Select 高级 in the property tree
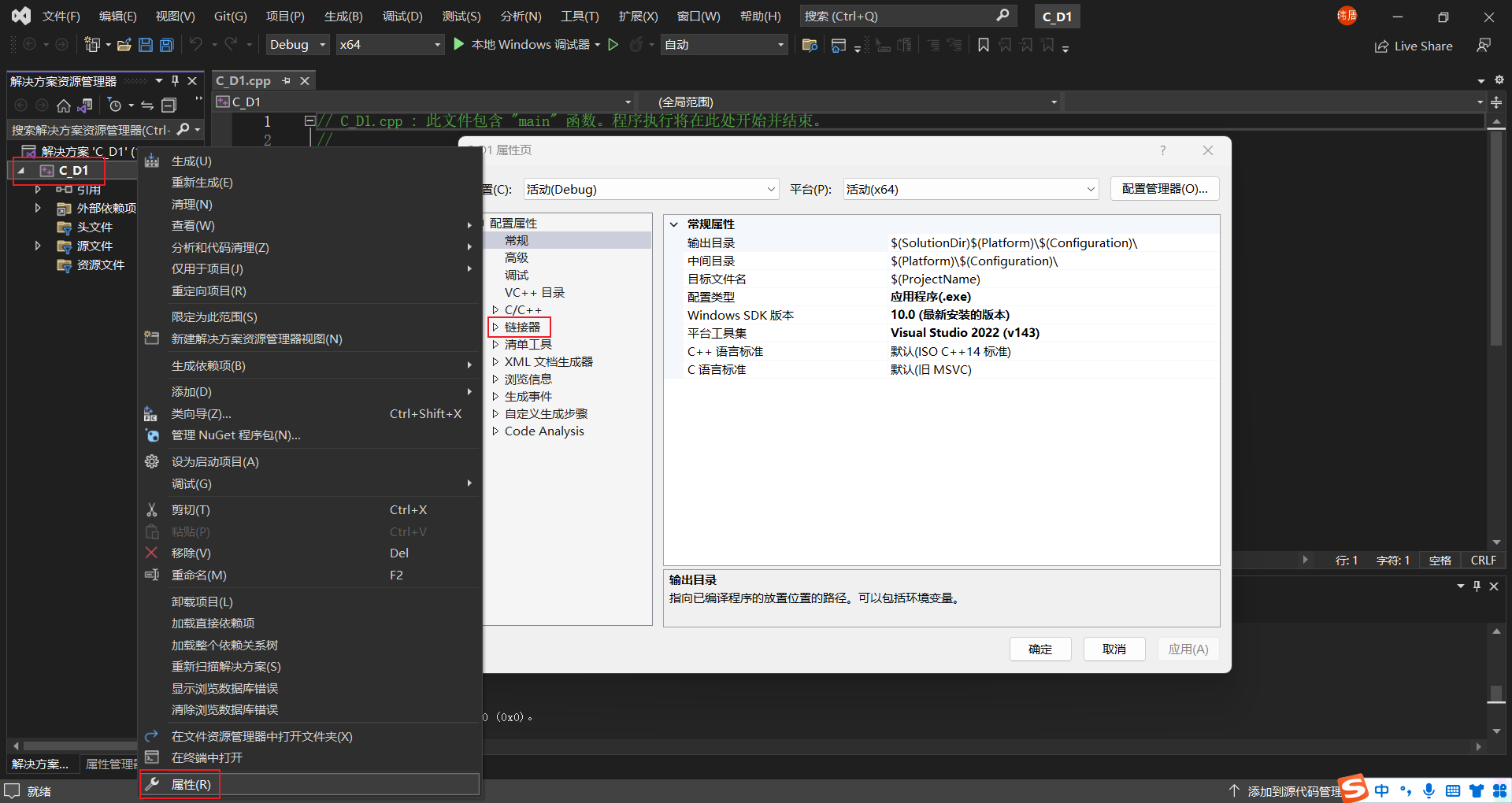1512x803 pixels. click(x=517, y=257)
